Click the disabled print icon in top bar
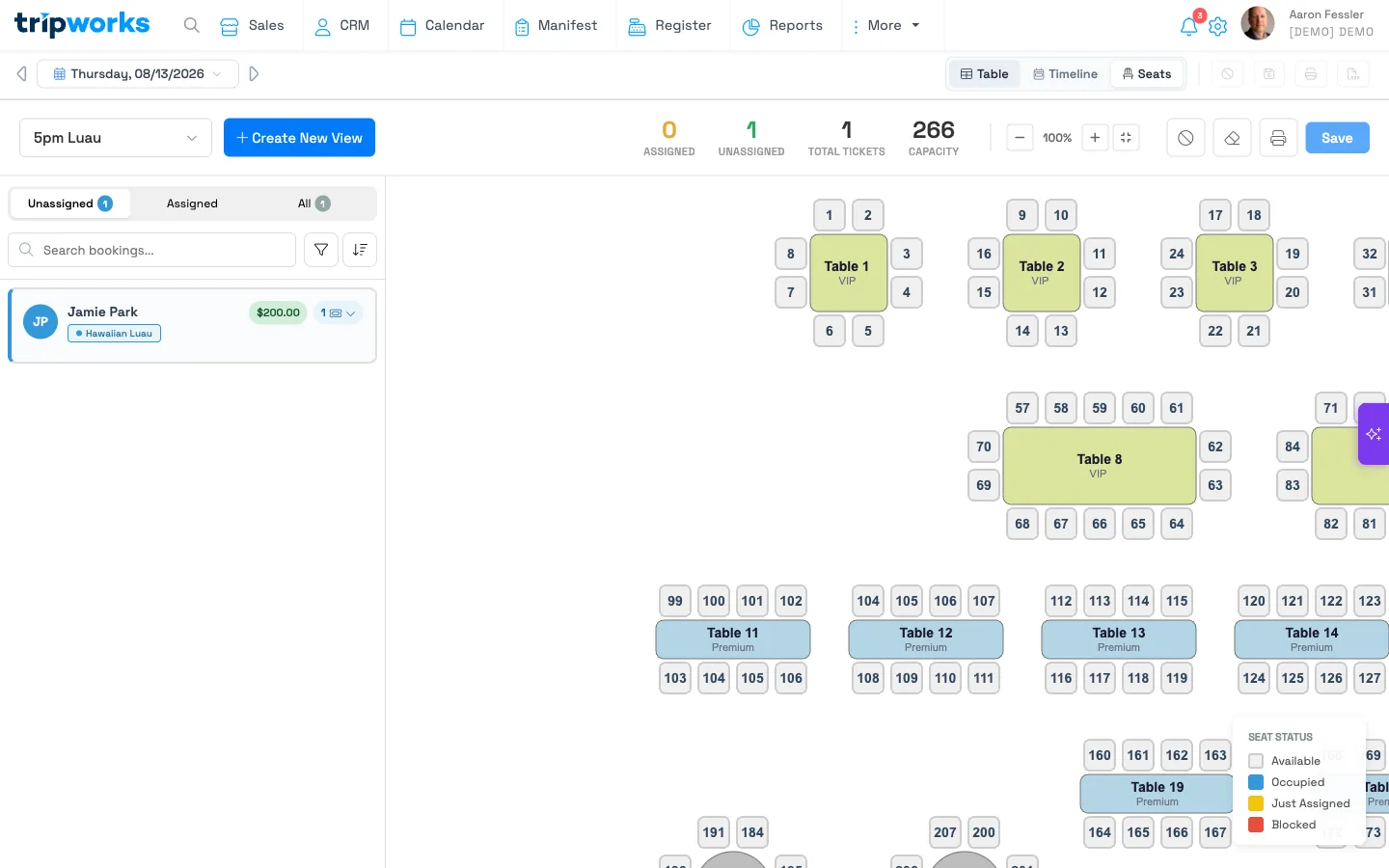1389x868 pixels. point(1311,74)
